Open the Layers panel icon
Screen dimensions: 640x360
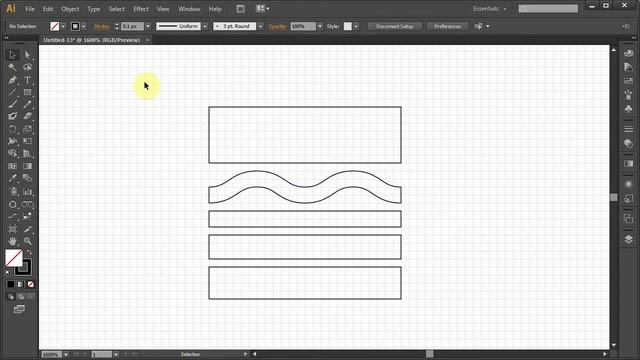629,239
